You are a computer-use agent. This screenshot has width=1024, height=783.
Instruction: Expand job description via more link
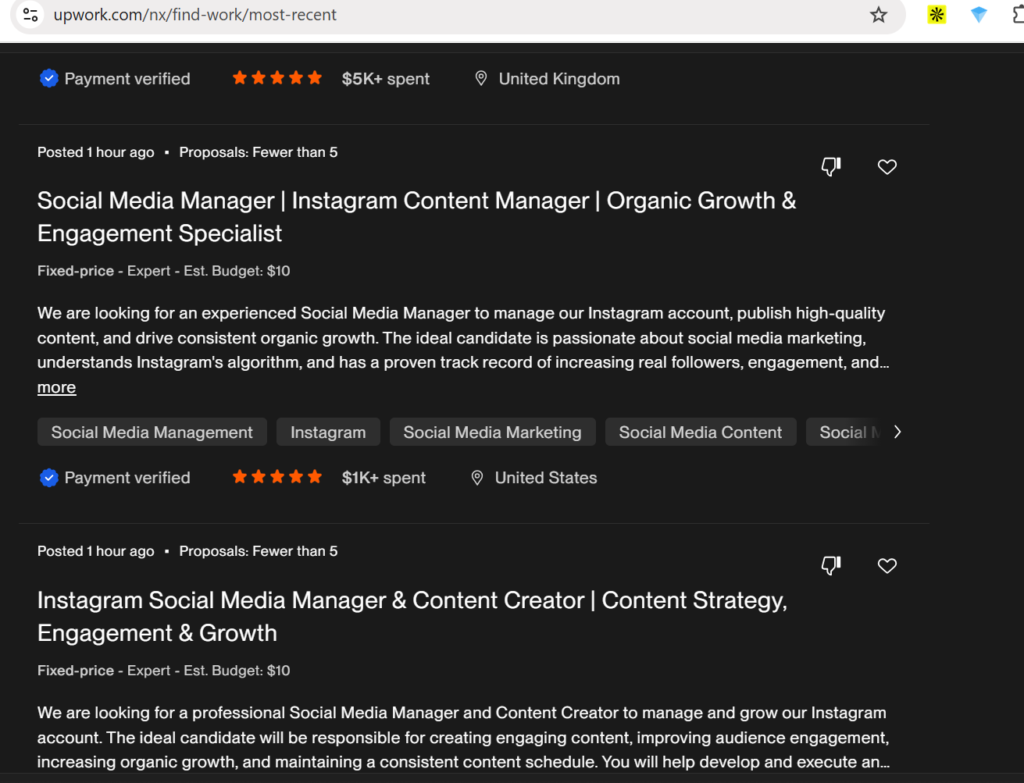[56, 387]
